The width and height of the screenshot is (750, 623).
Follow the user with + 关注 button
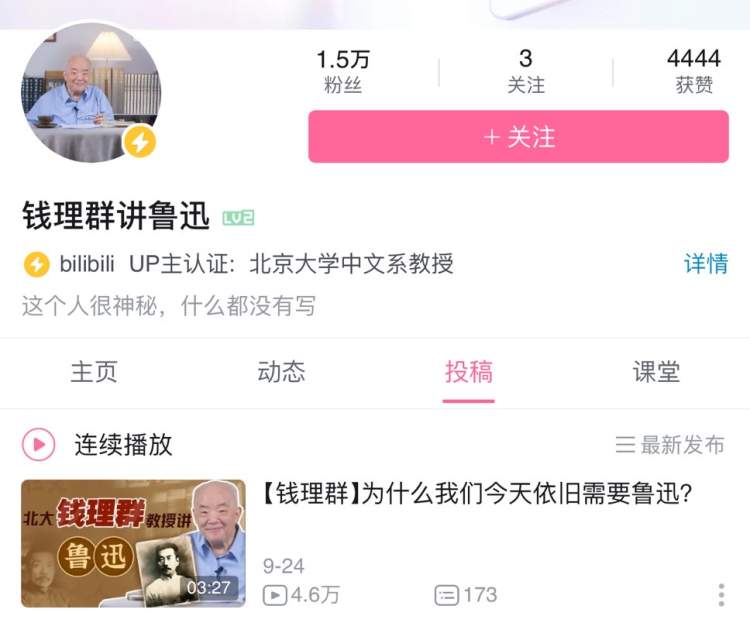pyautogui.click(x=518, y=137)
